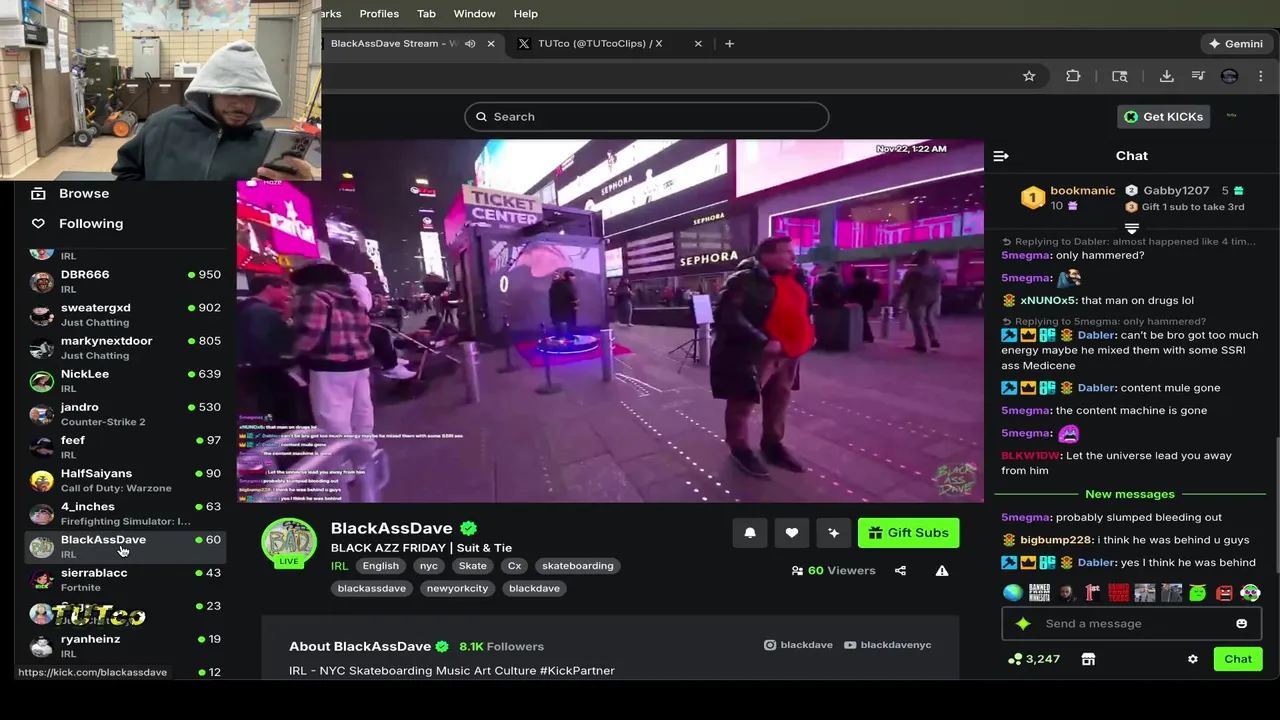The height and width of the screenshot is (720, 1280).
Task: Close the TUTco X tab
Action: 698,44
